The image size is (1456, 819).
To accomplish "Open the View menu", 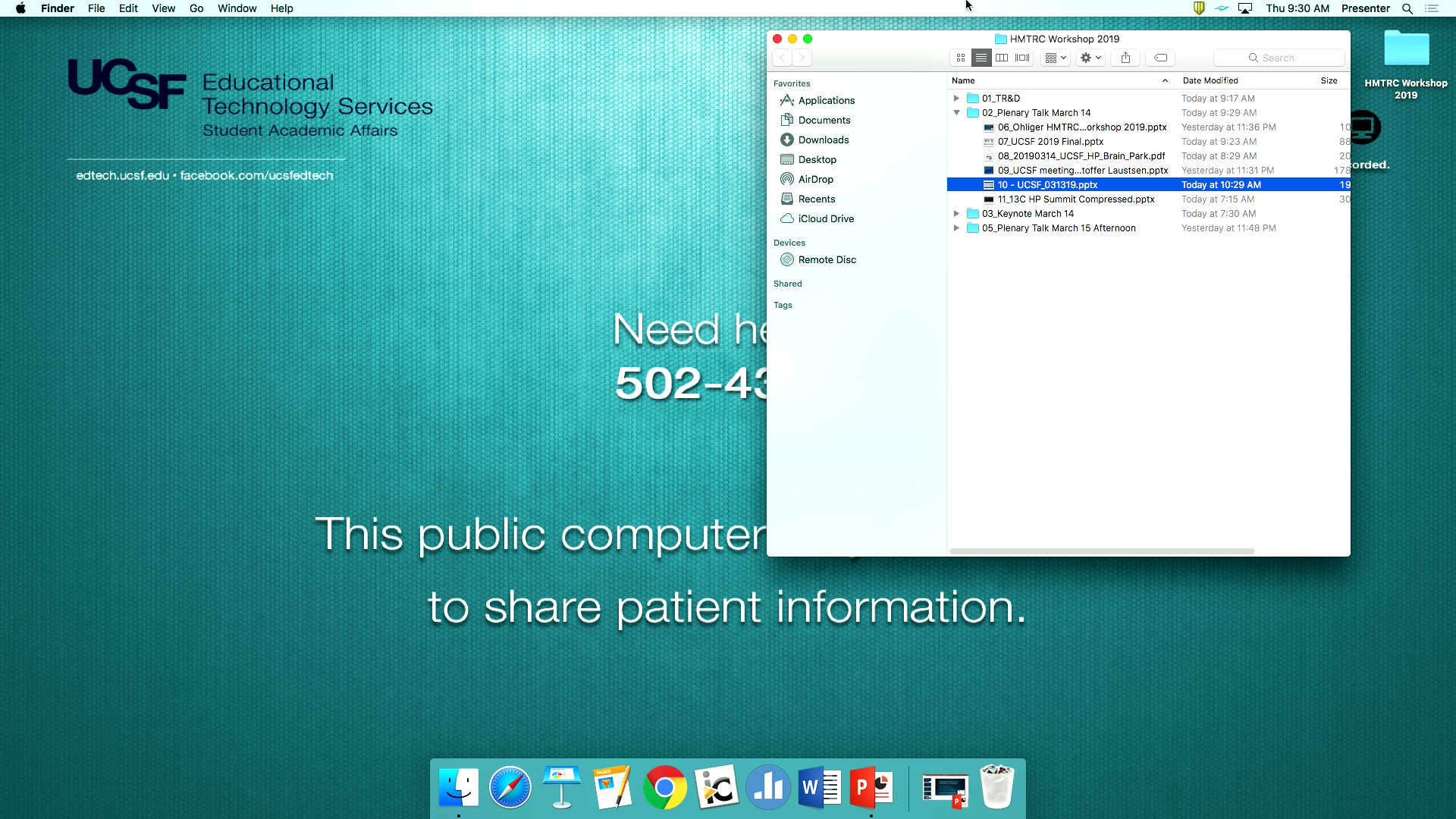I will pos(163,8).
